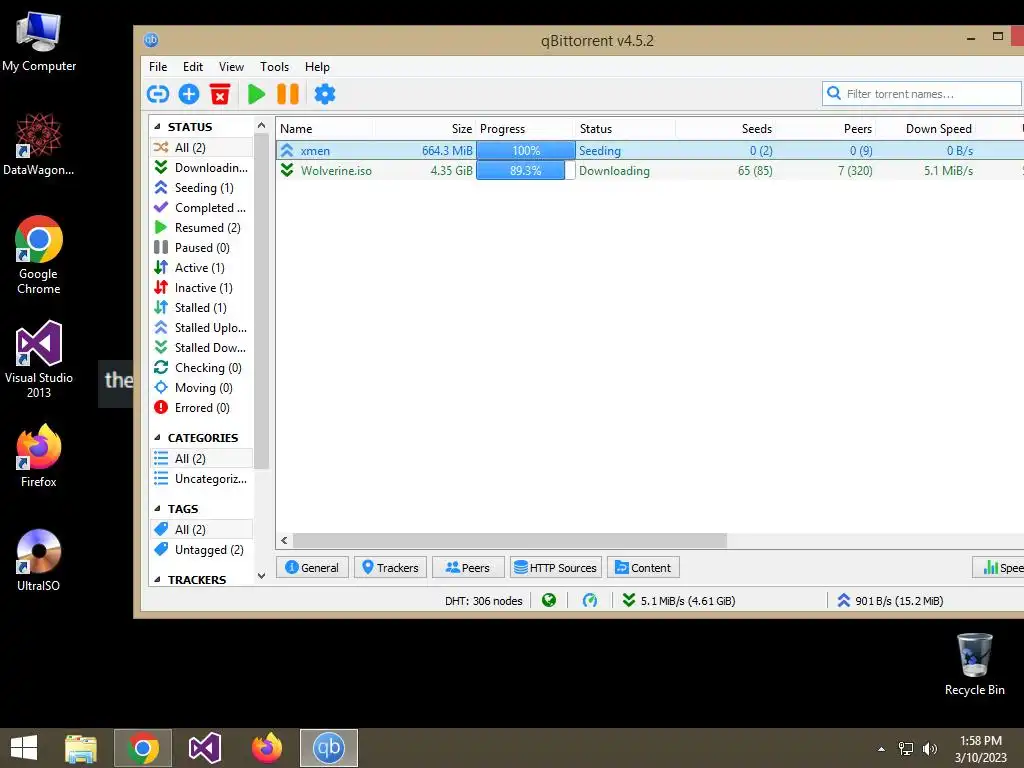Image resolution: width=1024 pixels, height=768 pixels.
Task: Filter by Active (1) status
Action: pos(202,268)
